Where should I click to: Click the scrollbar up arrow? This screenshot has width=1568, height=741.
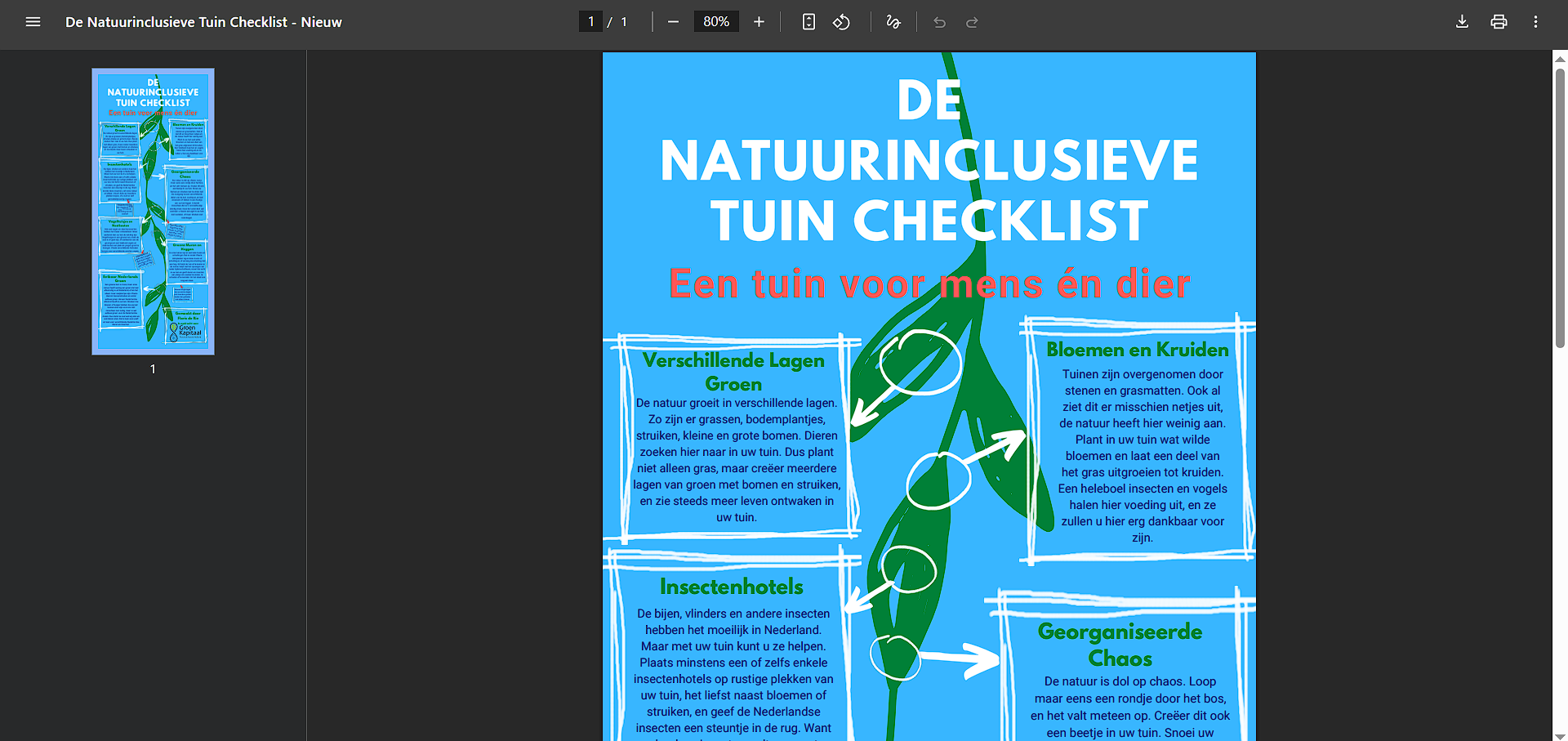(x=1560, y=59)
